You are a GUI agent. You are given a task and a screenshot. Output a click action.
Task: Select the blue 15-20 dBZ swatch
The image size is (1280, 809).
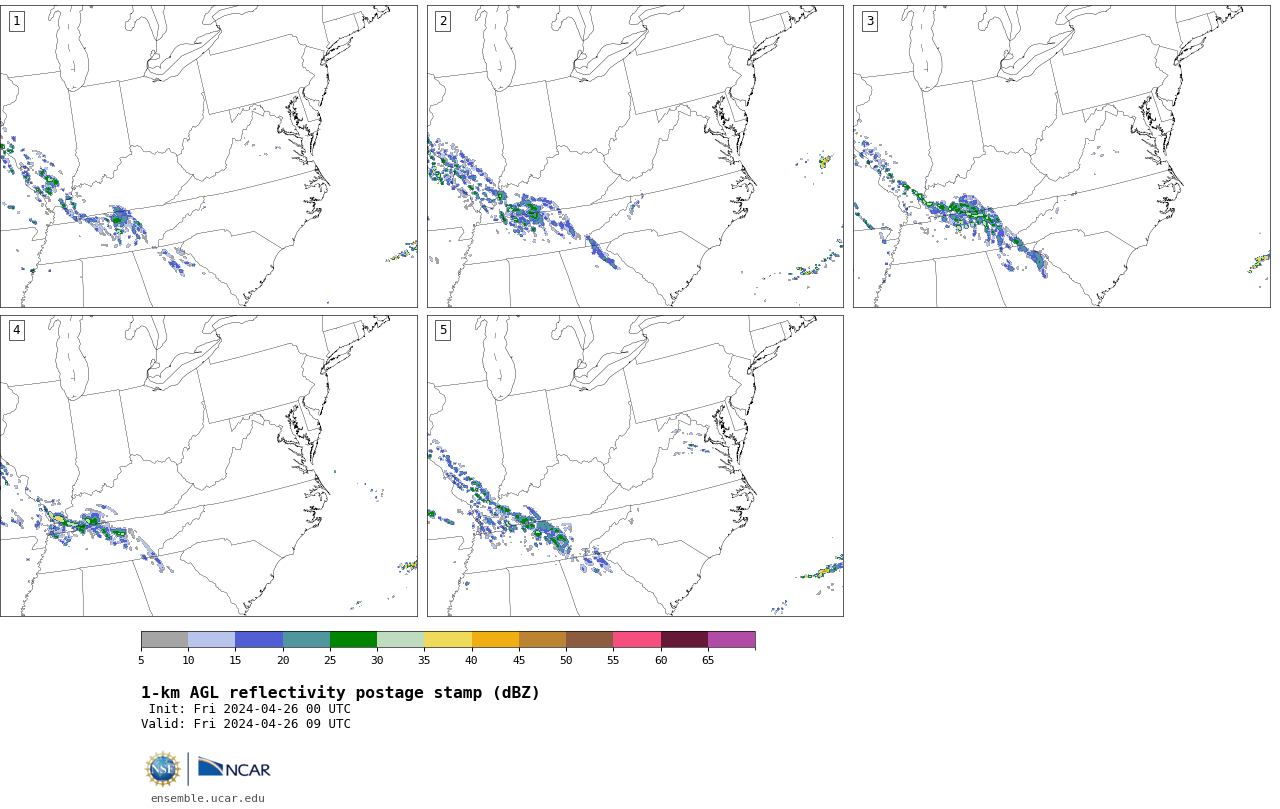pyautogui.click(x=259, y=640)
